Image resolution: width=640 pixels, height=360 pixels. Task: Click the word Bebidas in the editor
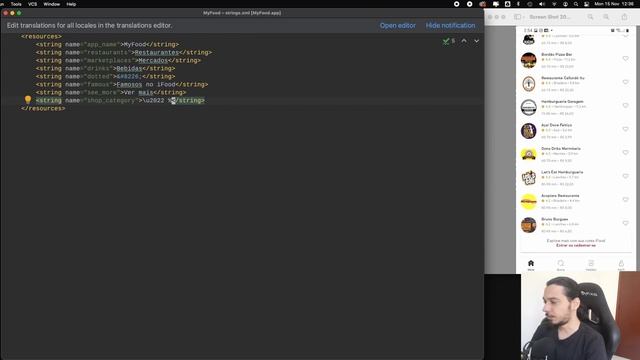point(129,68)
